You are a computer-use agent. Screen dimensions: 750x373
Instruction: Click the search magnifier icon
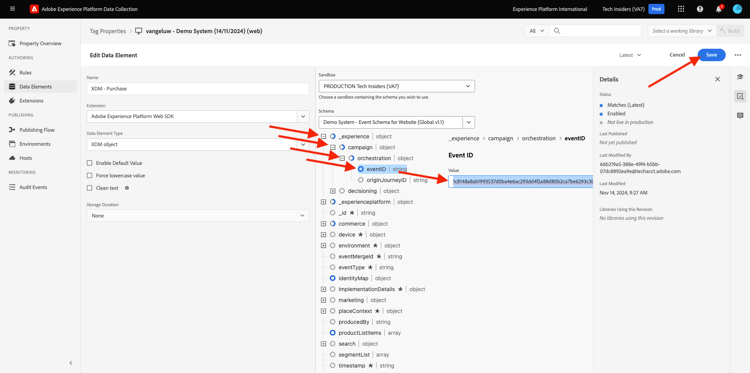[x=557, y=31]
